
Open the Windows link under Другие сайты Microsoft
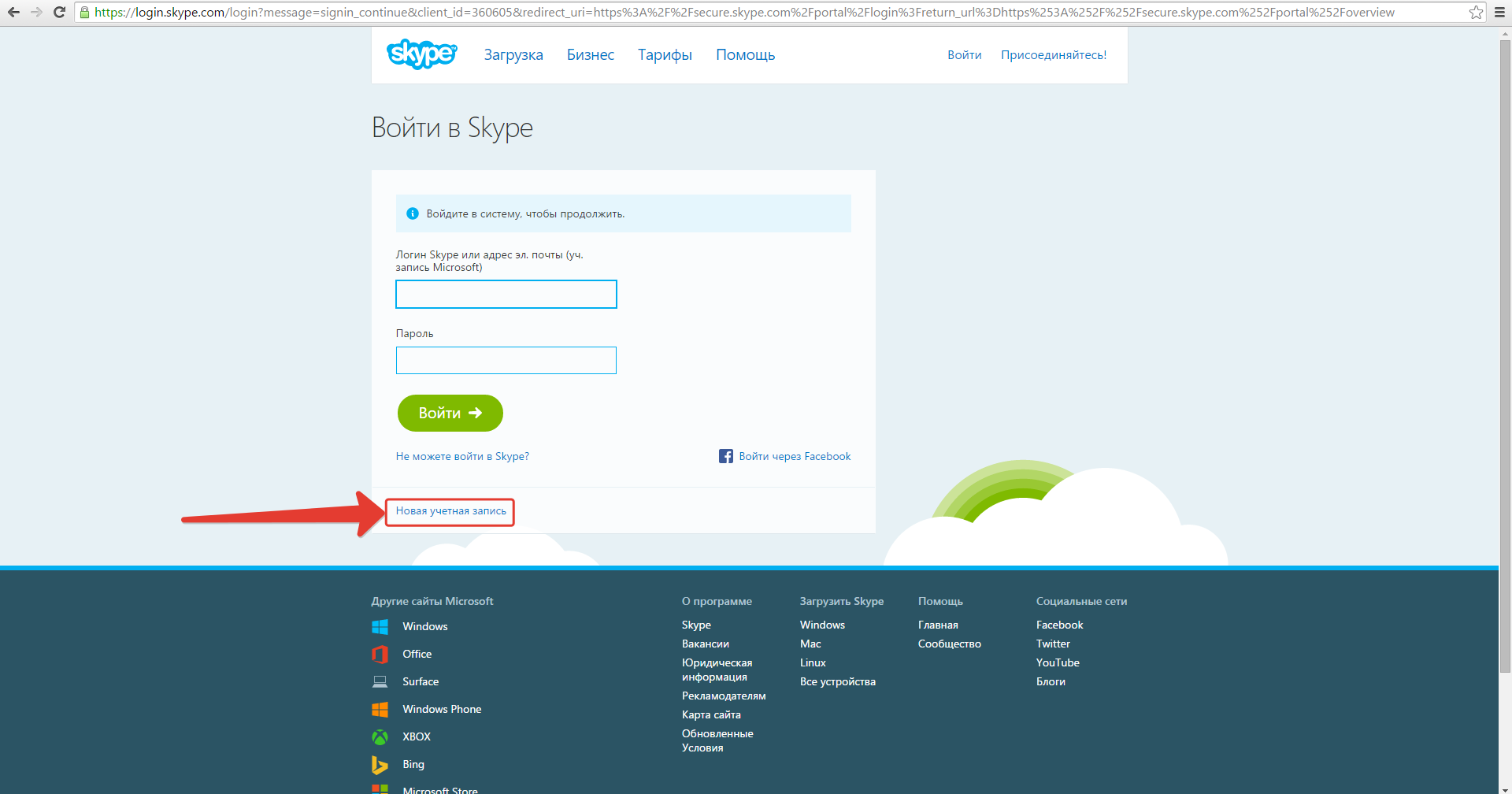tap(425, 626)
